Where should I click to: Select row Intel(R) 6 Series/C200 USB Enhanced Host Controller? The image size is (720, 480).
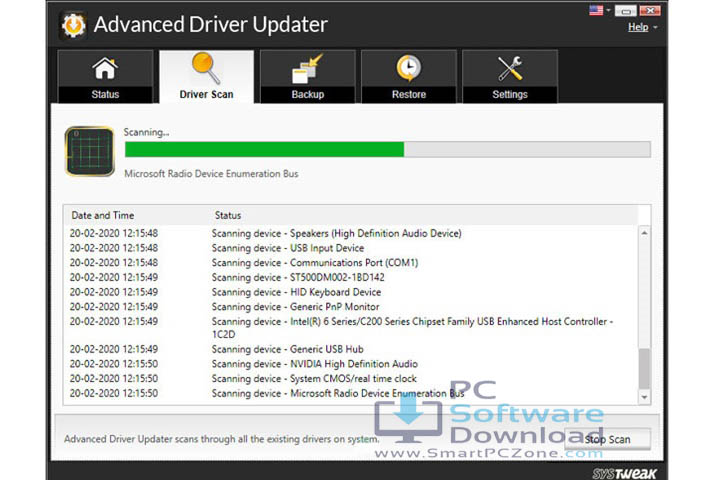[x=351, y=328]
